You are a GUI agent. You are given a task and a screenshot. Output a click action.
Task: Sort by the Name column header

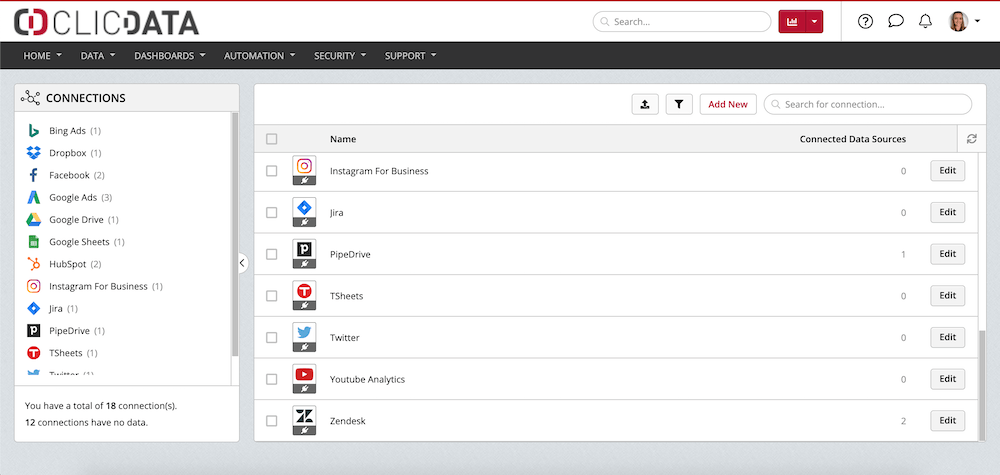pos(343,139)
